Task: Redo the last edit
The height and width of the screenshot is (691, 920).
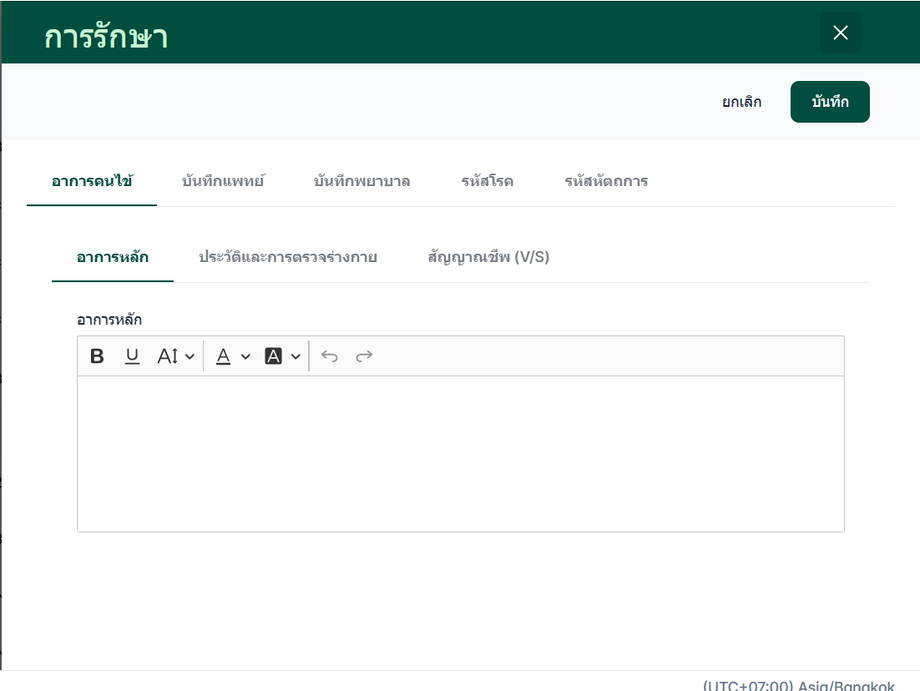Action: tap(364, 356)
